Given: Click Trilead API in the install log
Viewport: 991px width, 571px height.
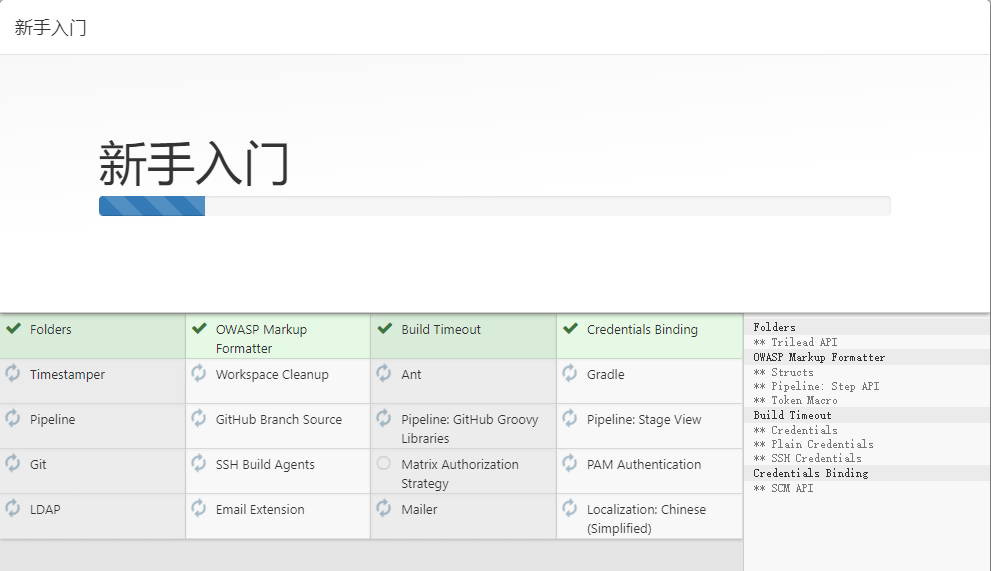Looking at the screenshot, I should 803,342.
